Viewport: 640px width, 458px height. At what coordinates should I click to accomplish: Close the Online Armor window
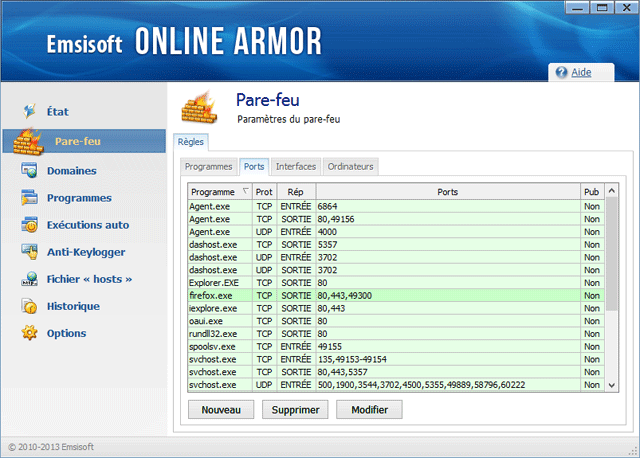click(627, 8)
